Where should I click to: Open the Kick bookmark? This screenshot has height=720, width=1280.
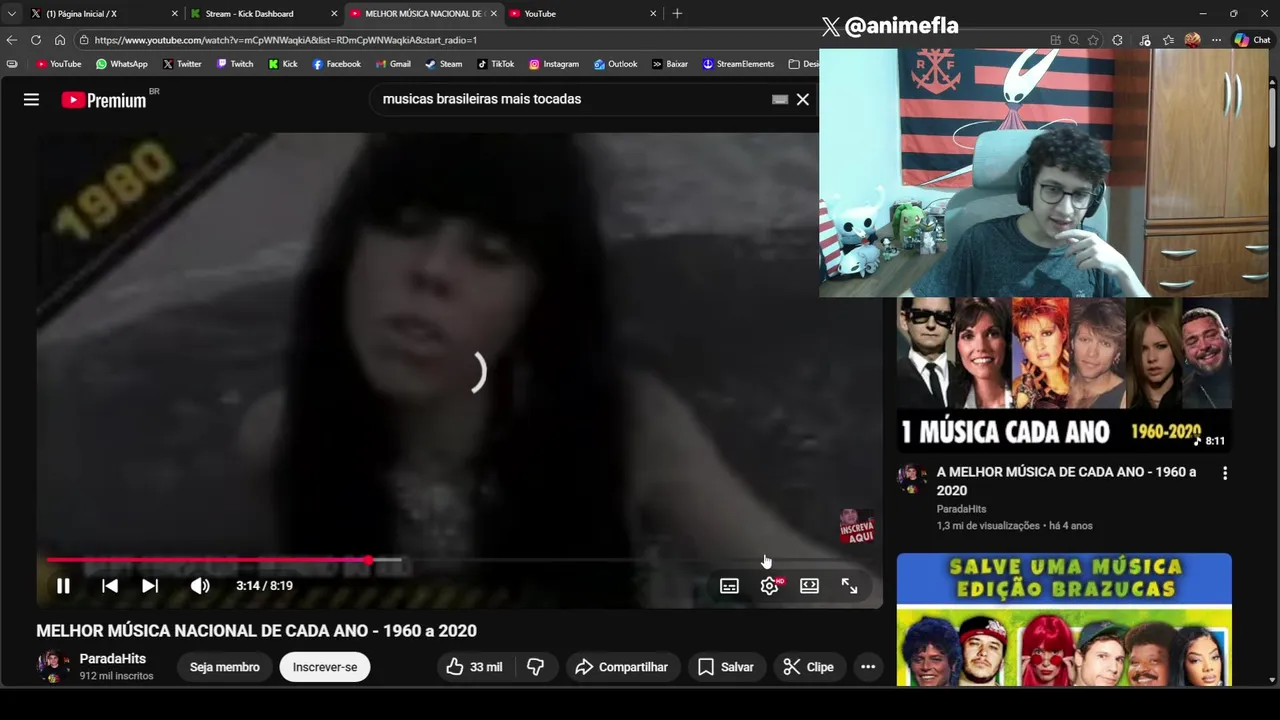pos(282,64)
